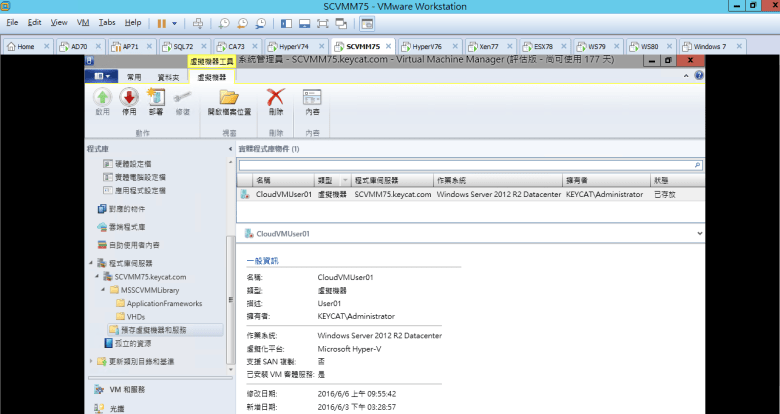Switch to the 資料夾 ribbon tab
Viewport: 780px width, 414px height.
pyautogui.click(x=168, y=76)
